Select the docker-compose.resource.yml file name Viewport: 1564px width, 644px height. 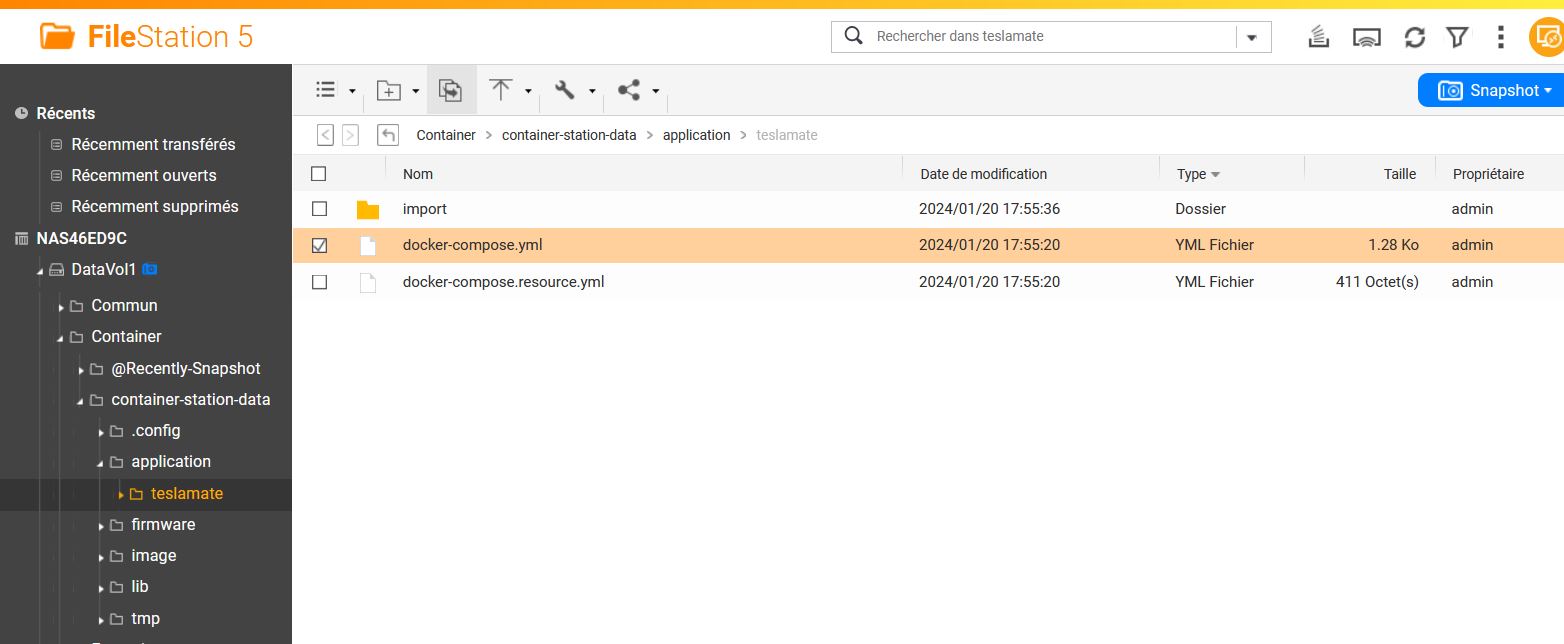click(504, 282)
